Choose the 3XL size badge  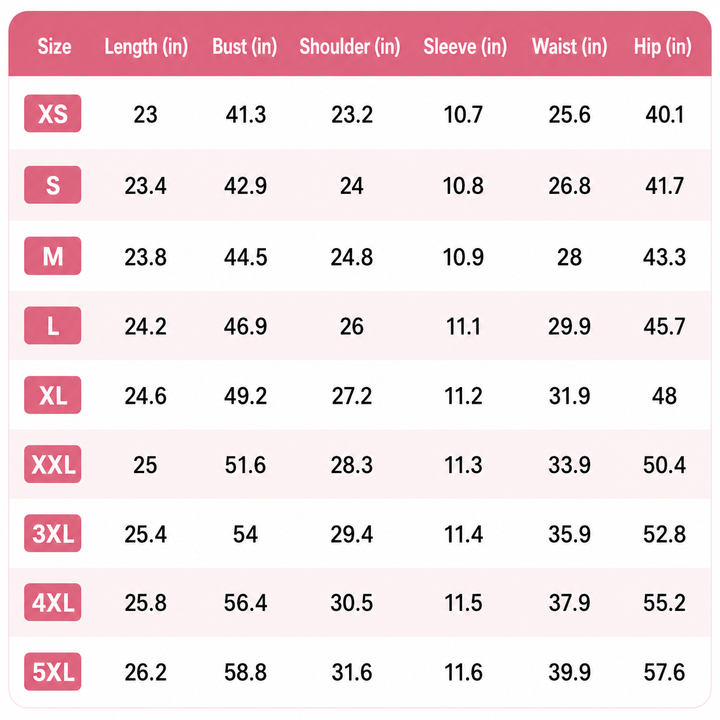53,533
